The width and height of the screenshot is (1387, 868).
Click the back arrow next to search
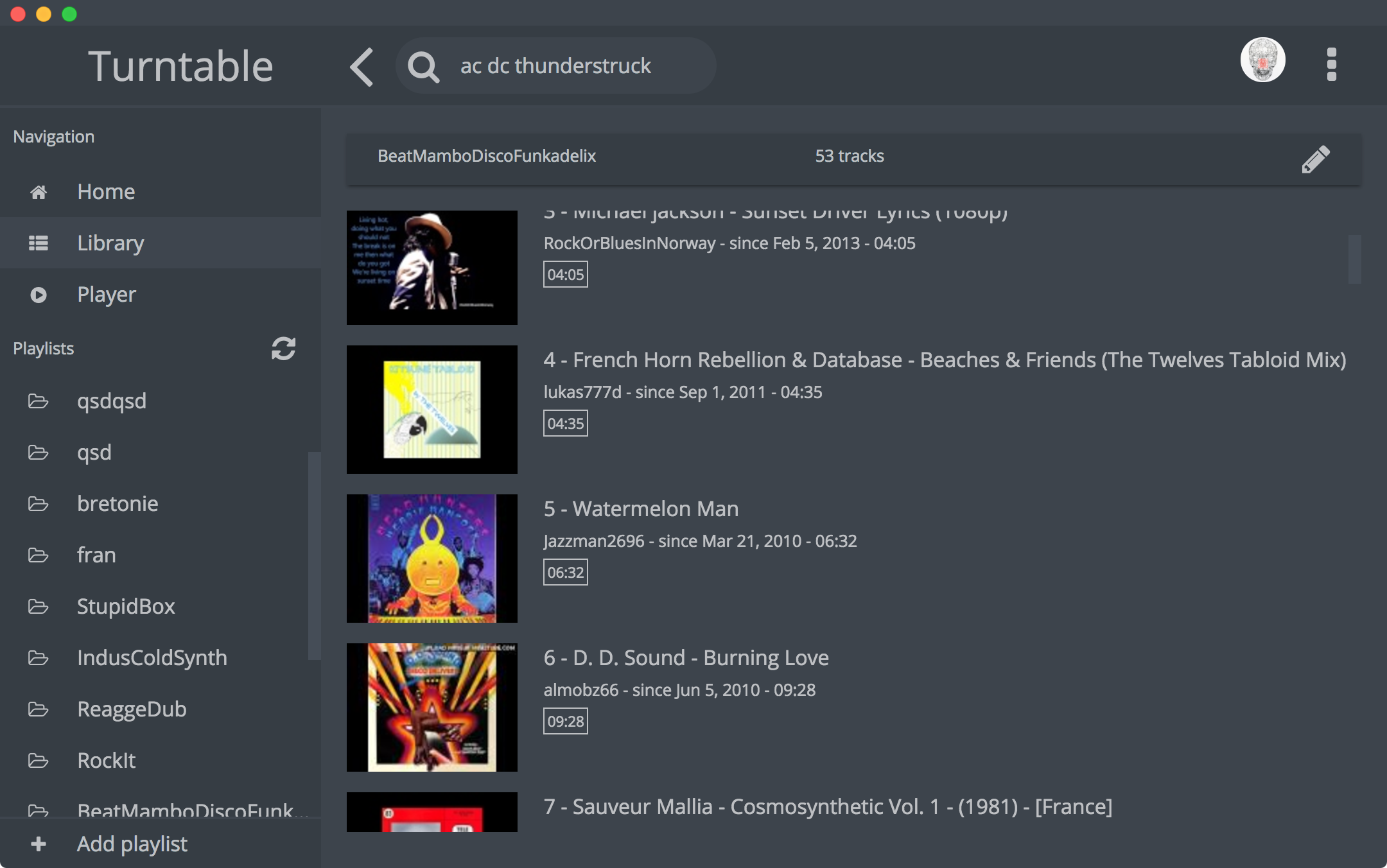[362, 67]
